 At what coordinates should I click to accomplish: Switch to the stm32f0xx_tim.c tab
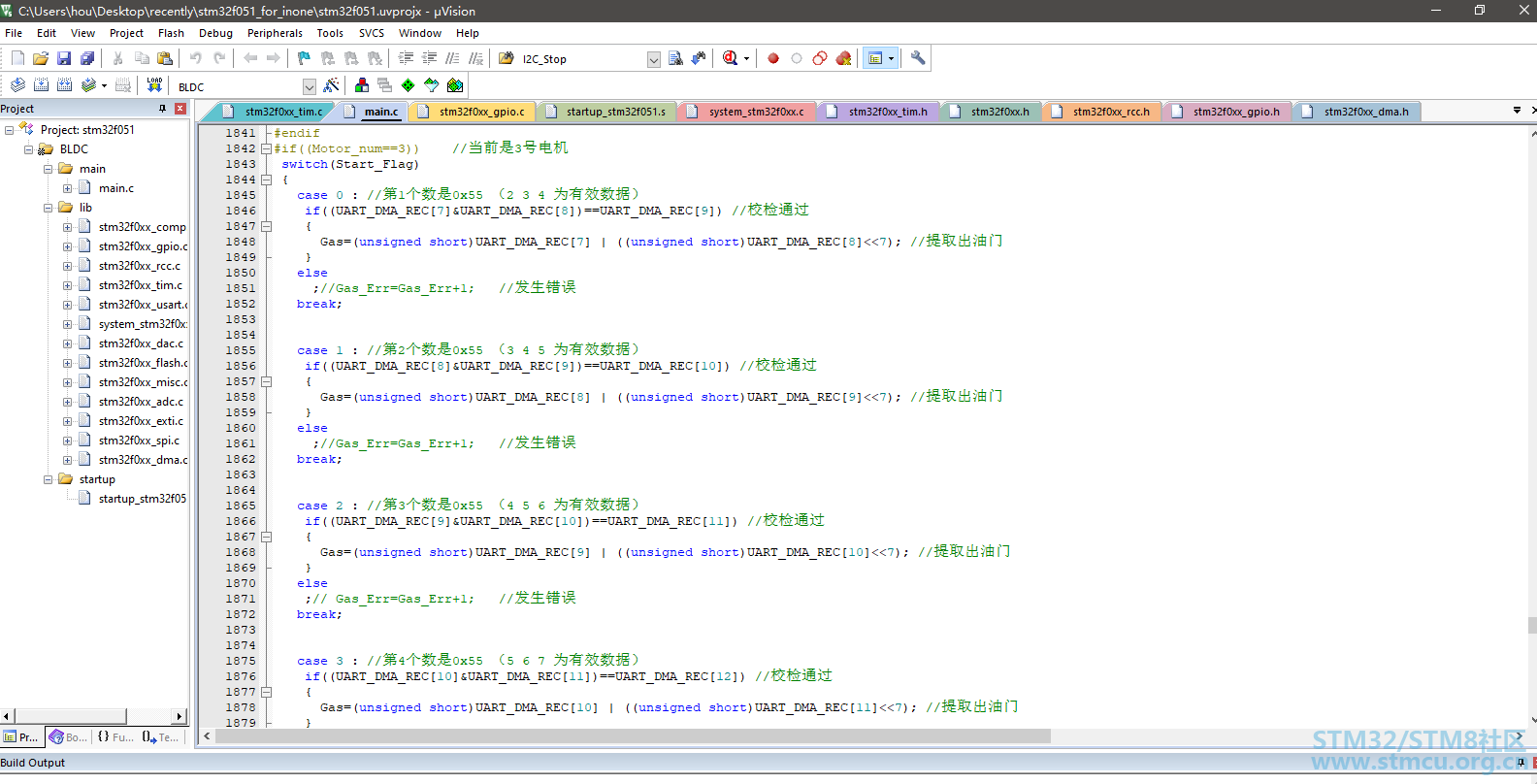[x=274, y=112]
